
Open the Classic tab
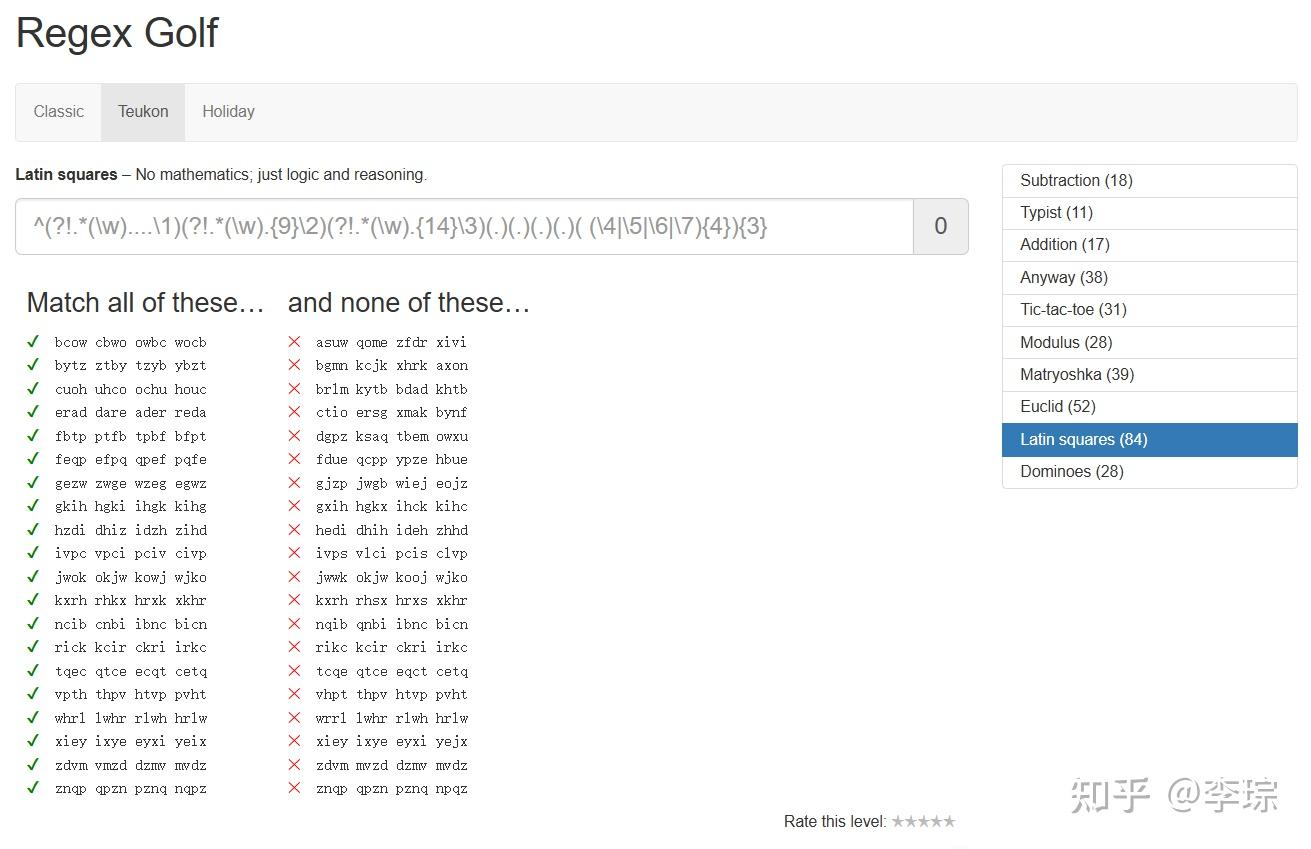[x=58, y=112]
